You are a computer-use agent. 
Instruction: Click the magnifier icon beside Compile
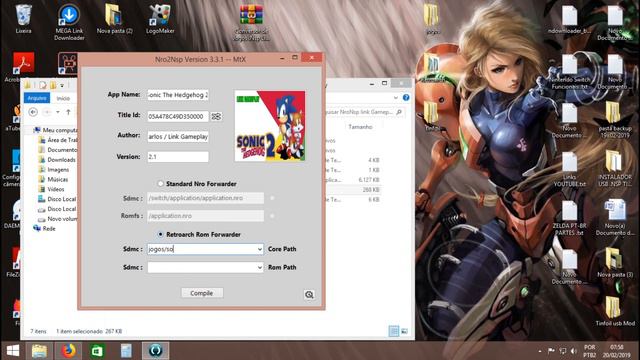click(x=309, y=294)
